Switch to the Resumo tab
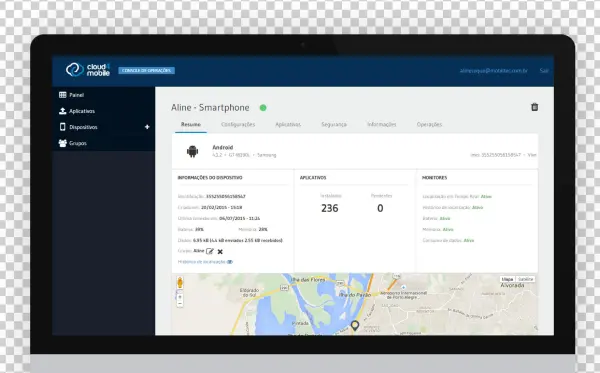 (x=191, y=124)
